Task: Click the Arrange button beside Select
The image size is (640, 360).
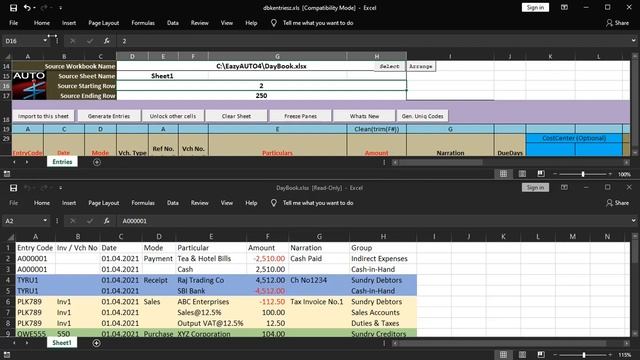Action: pyautogui.click(x=420, y=66)
